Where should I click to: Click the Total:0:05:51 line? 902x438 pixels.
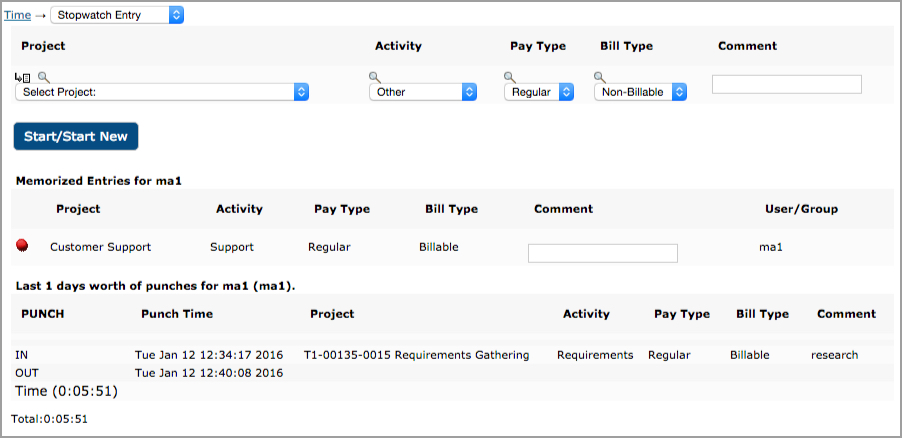click(x=49, y=419)
